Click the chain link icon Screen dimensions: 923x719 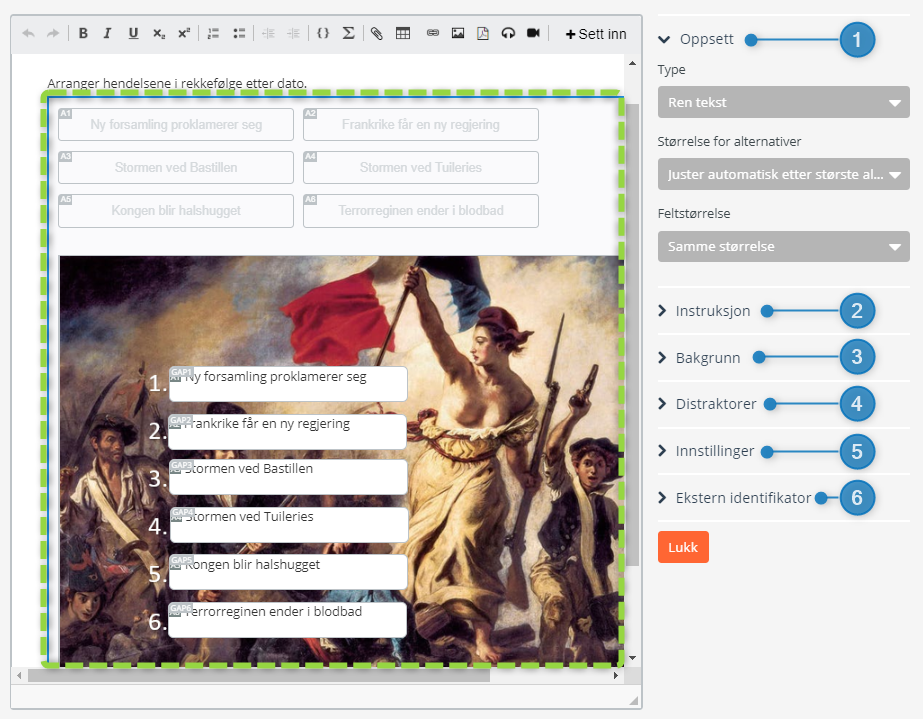pyautogui.click(x=433, y=34)
